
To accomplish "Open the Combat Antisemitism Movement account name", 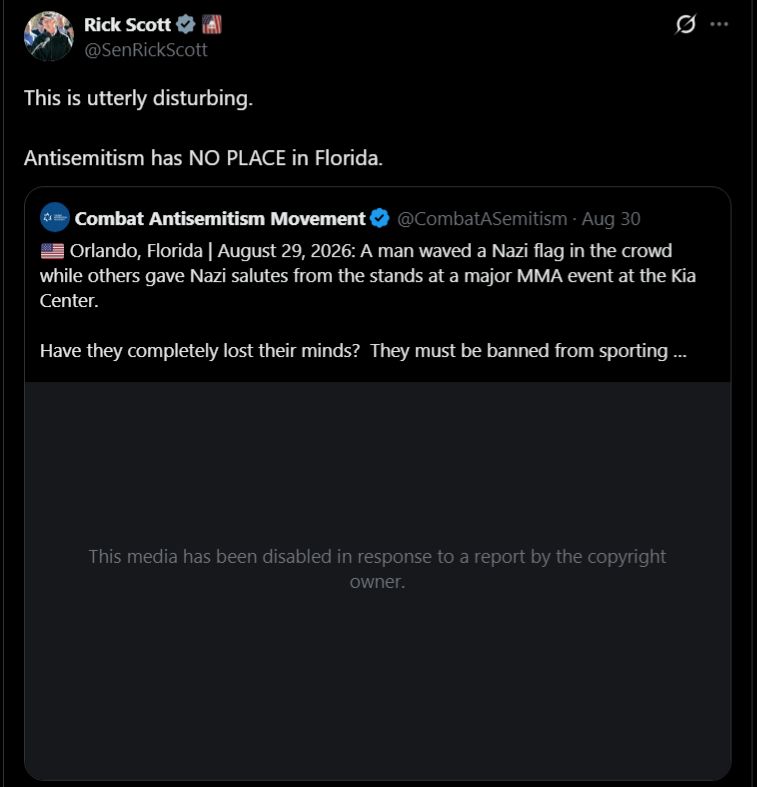I will (220, 219).
